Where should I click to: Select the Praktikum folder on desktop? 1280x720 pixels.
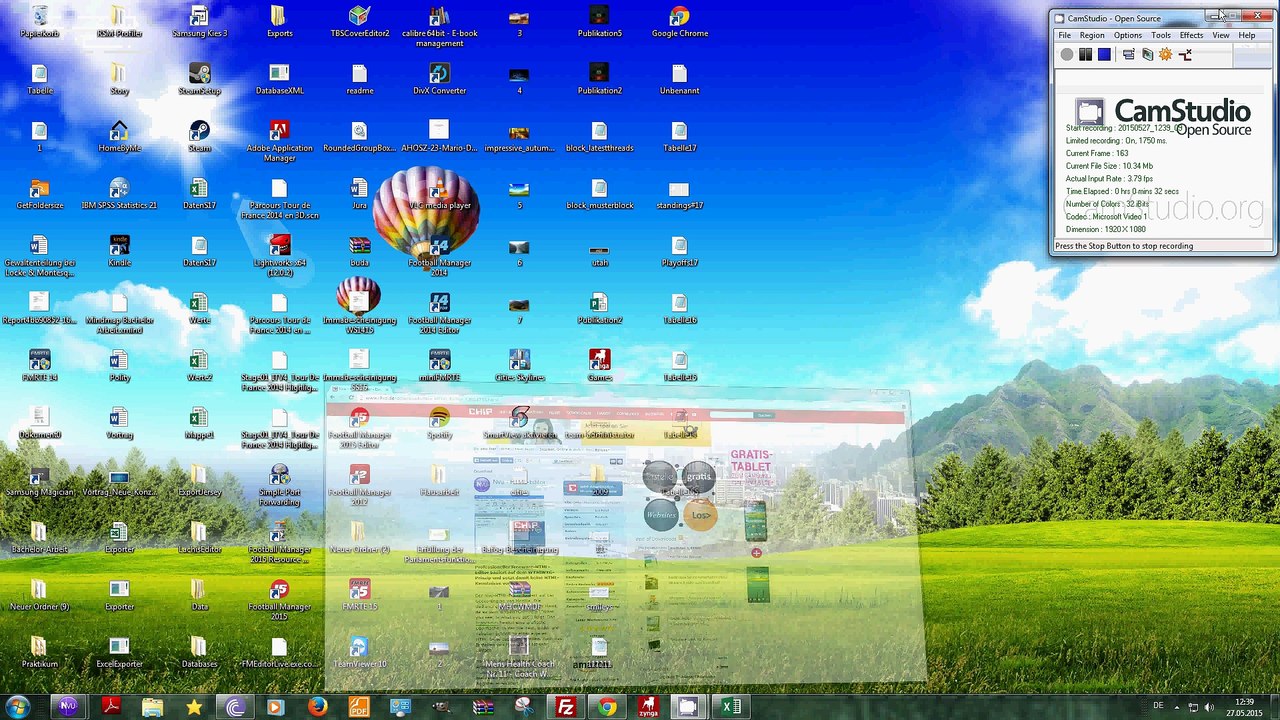coord(39,653)
